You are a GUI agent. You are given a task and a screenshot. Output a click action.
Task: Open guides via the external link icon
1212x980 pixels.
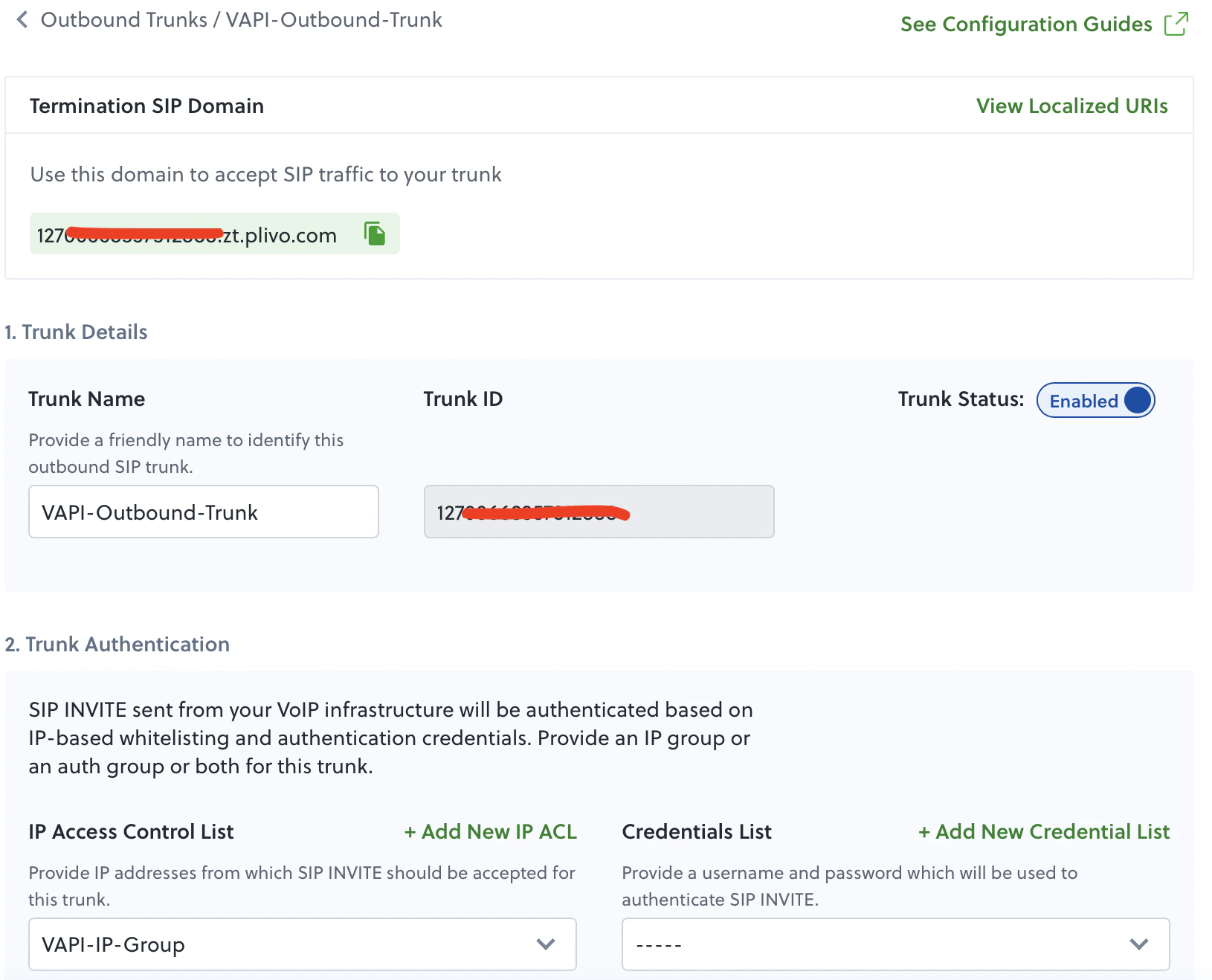pos(1177,24)
